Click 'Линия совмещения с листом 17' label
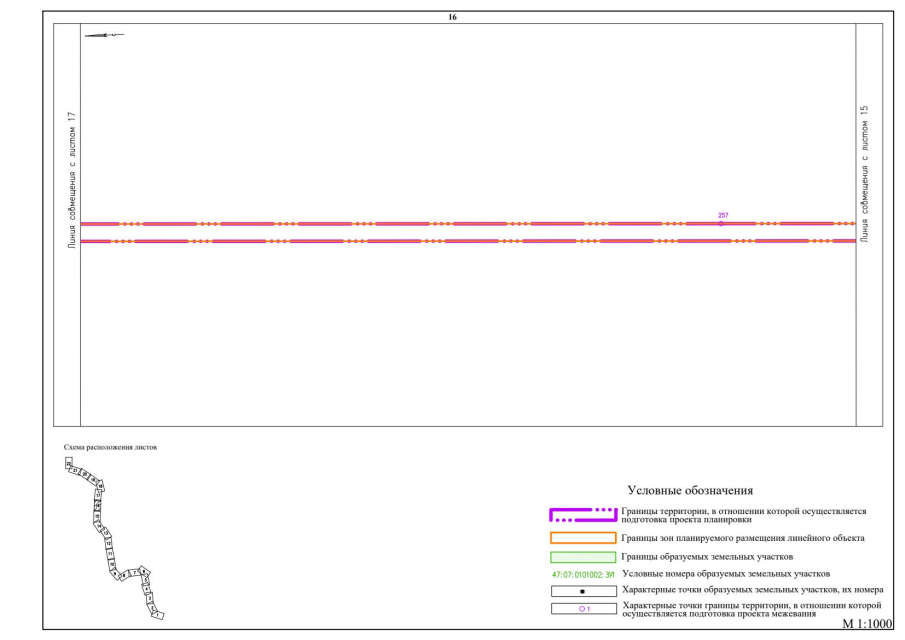This screenshot has width=905, height=640. (x=68, y=180)
